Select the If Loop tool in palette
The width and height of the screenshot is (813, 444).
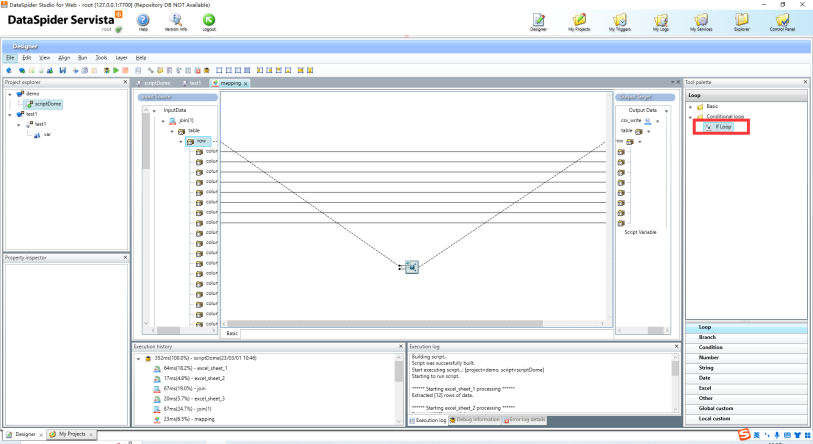719,127
